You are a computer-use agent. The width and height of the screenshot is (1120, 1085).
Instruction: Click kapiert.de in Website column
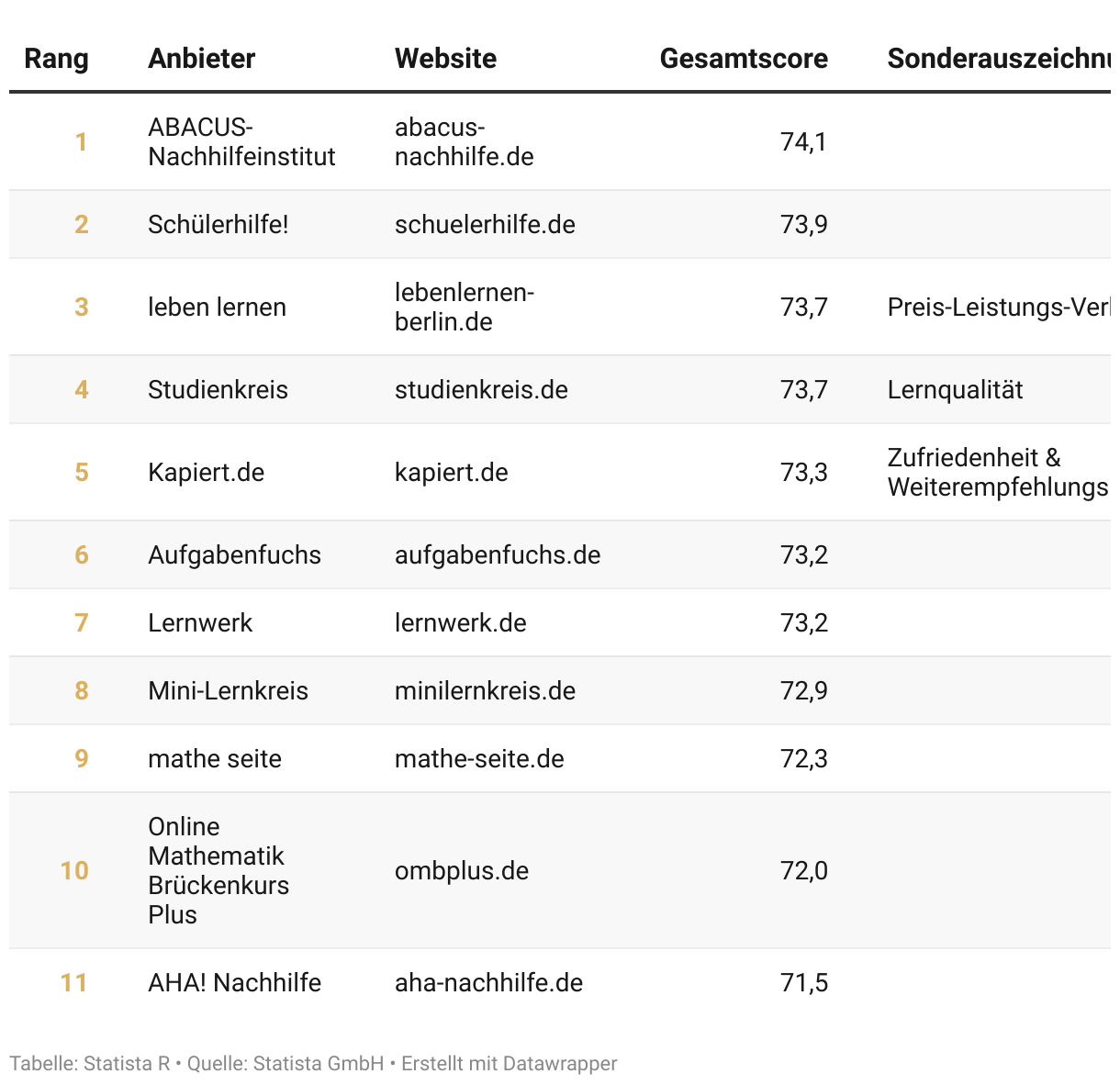451,473
